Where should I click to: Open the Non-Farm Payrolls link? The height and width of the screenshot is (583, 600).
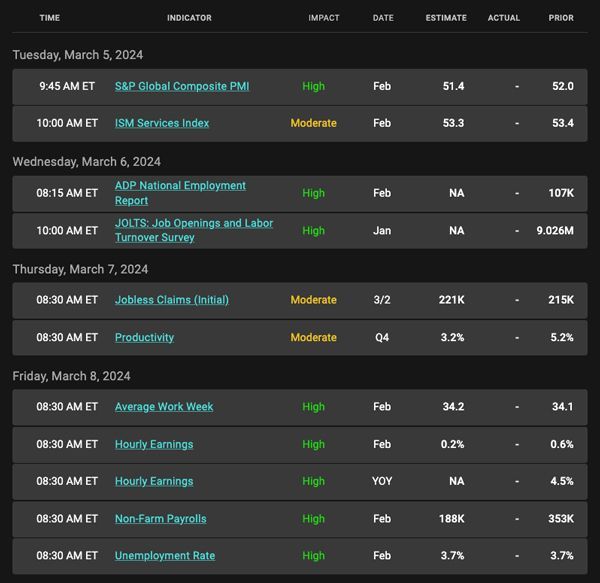161,519
